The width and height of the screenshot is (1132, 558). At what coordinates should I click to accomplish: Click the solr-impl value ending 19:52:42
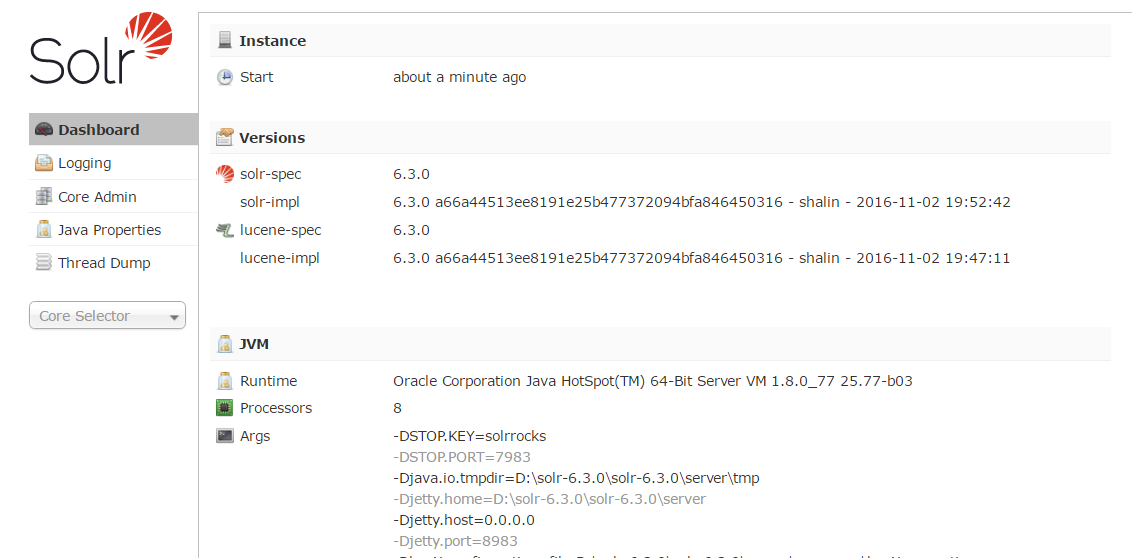tap(702, 202)
